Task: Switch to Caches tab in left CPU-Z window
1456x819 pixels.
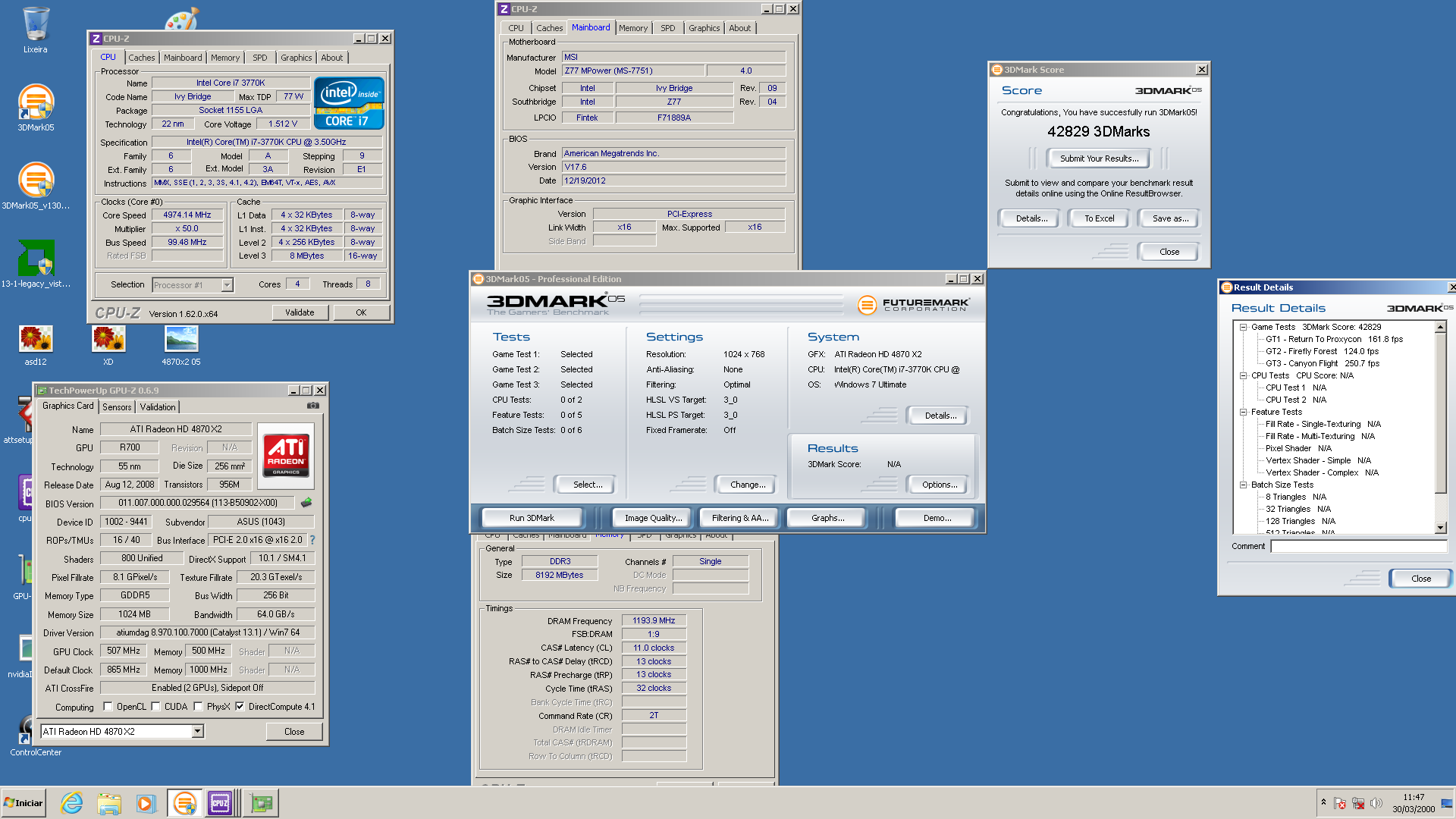Action: (x=141, y=58)
